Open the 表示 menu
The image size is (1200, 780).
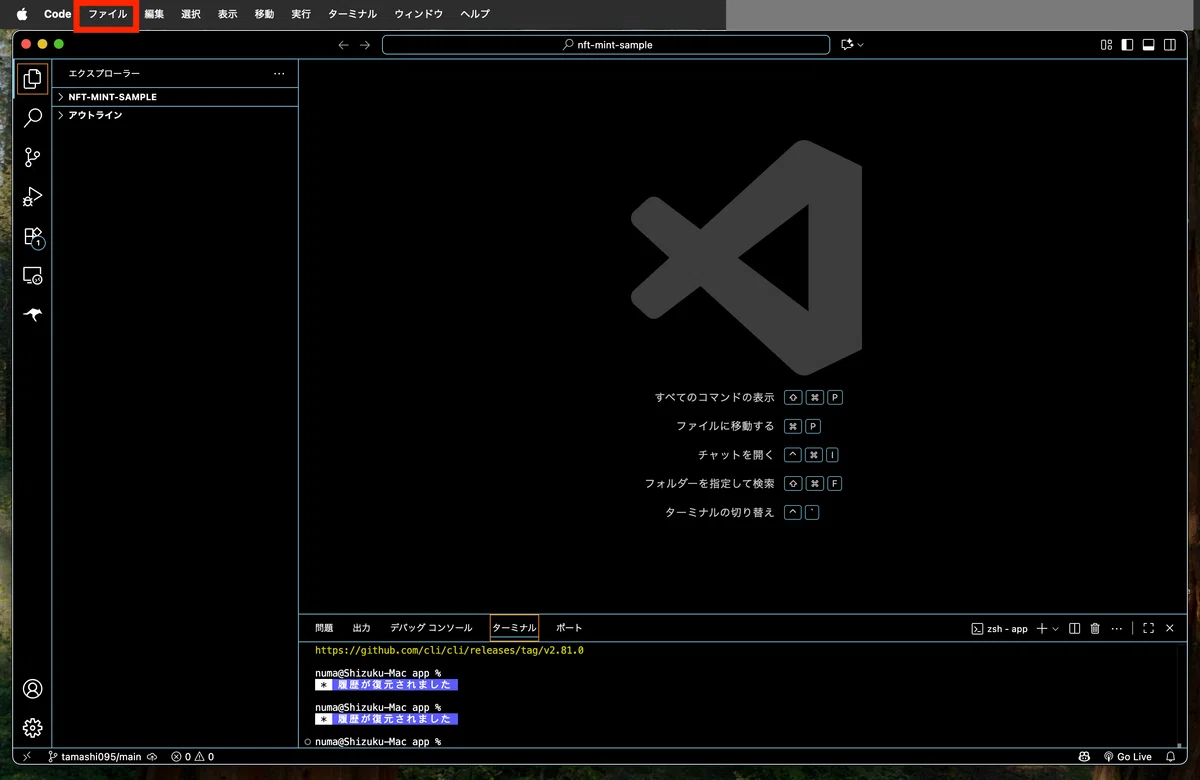[x=228, y=14]
